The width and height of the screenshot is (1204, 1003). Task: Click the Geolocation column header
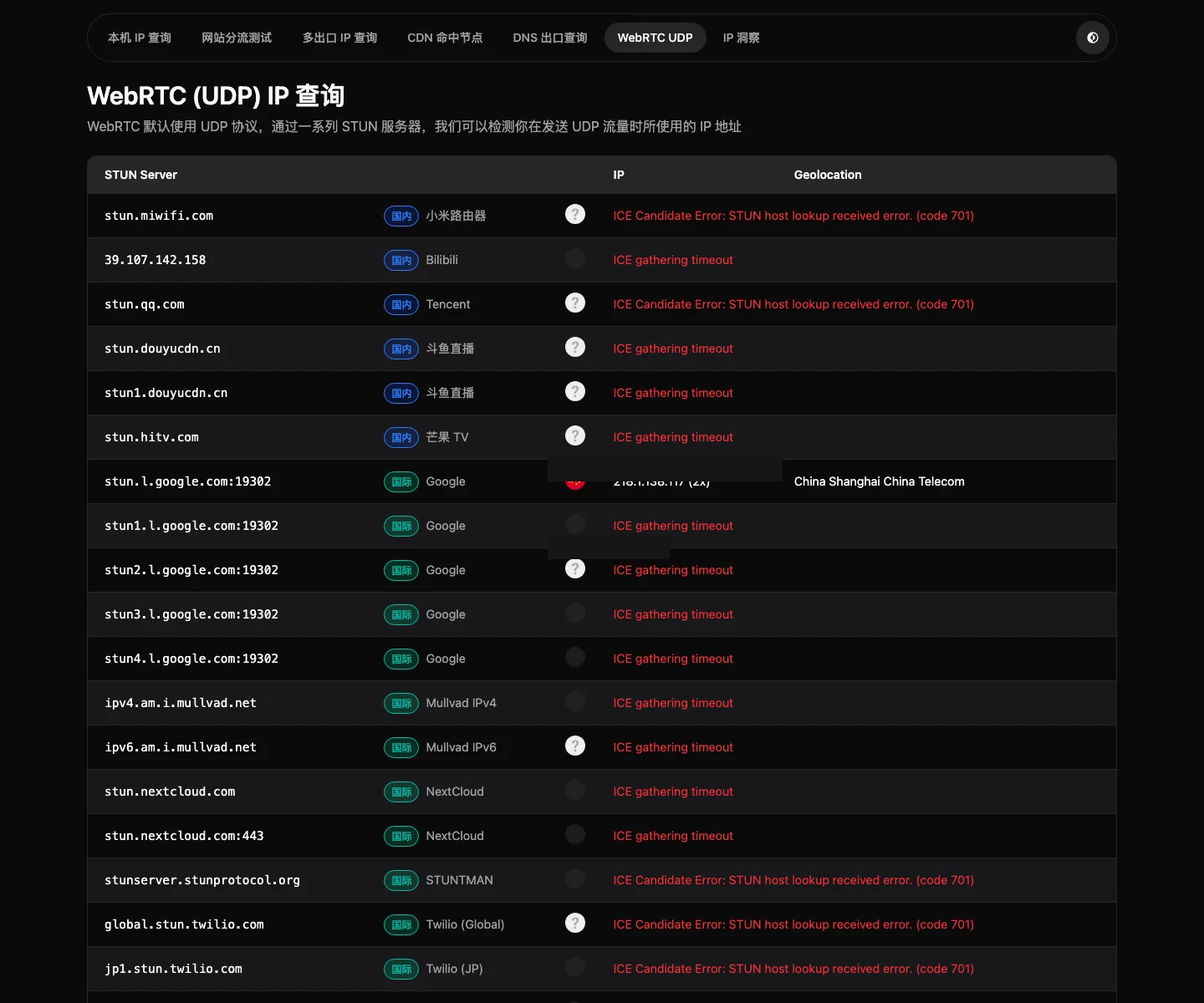pos(828,175)
